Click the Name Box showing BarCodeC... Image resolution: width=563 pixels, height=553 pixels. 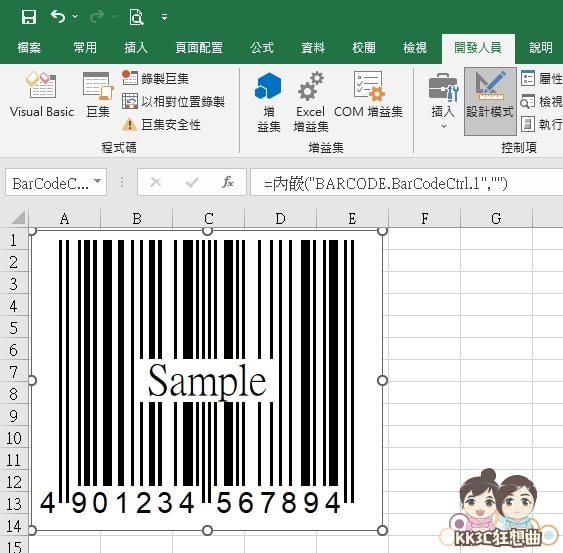pyautogui.click(x=50, y=183)
